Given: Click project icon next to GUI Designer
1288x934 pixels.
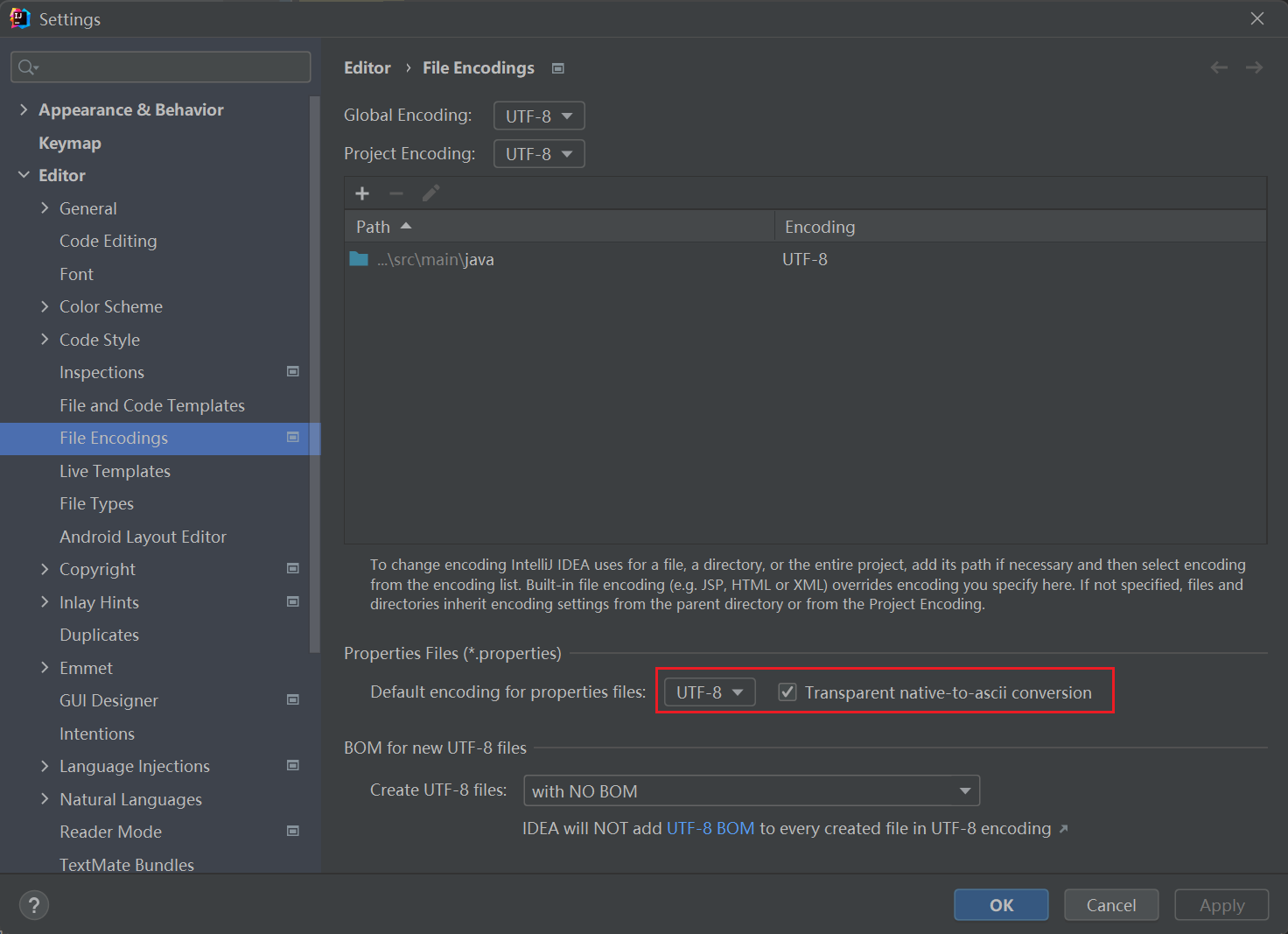Looking at the screenshot, I should (293, 700).
